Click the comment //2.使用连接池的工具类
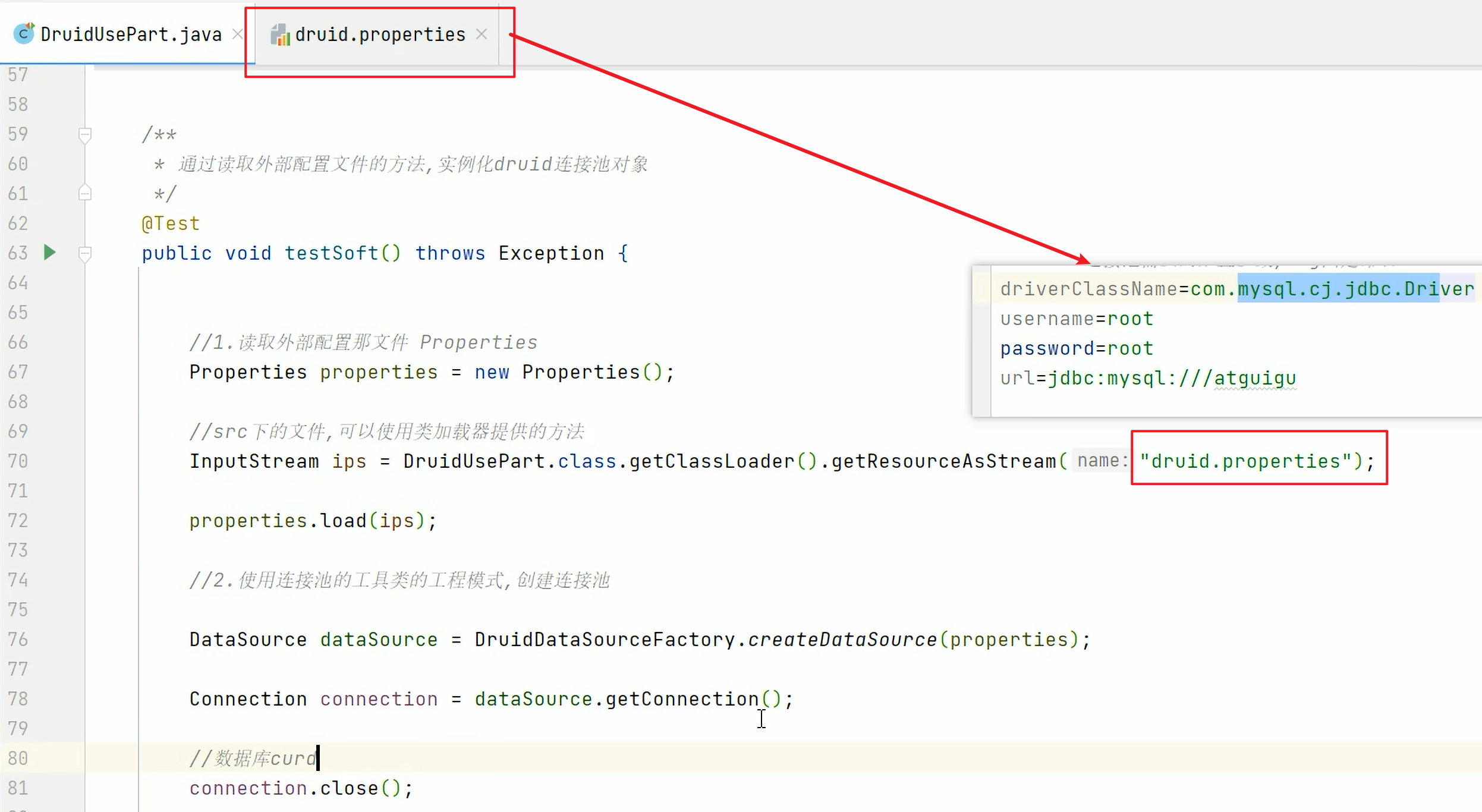Viewport: 1482px width, 812px height. (x=399, y=580)
